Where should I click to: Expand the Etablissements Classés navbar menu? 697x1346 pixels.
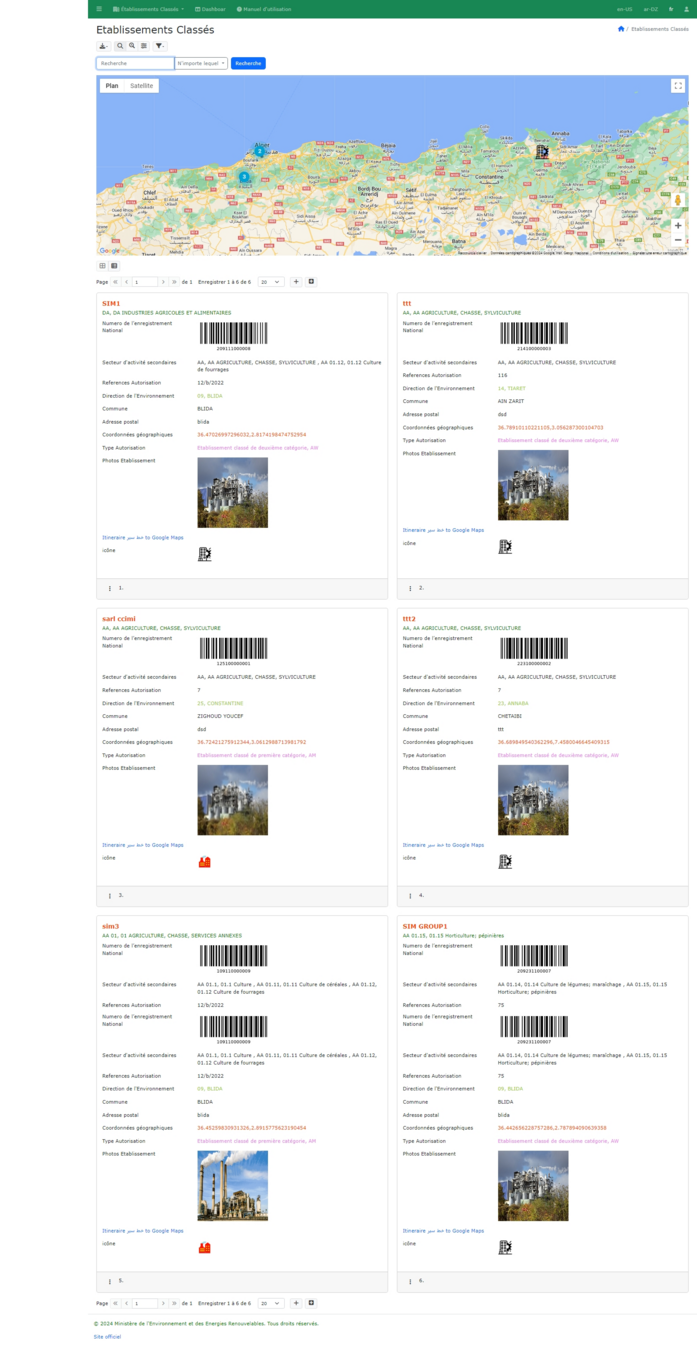pyautogui.click(x=148, y=9)
